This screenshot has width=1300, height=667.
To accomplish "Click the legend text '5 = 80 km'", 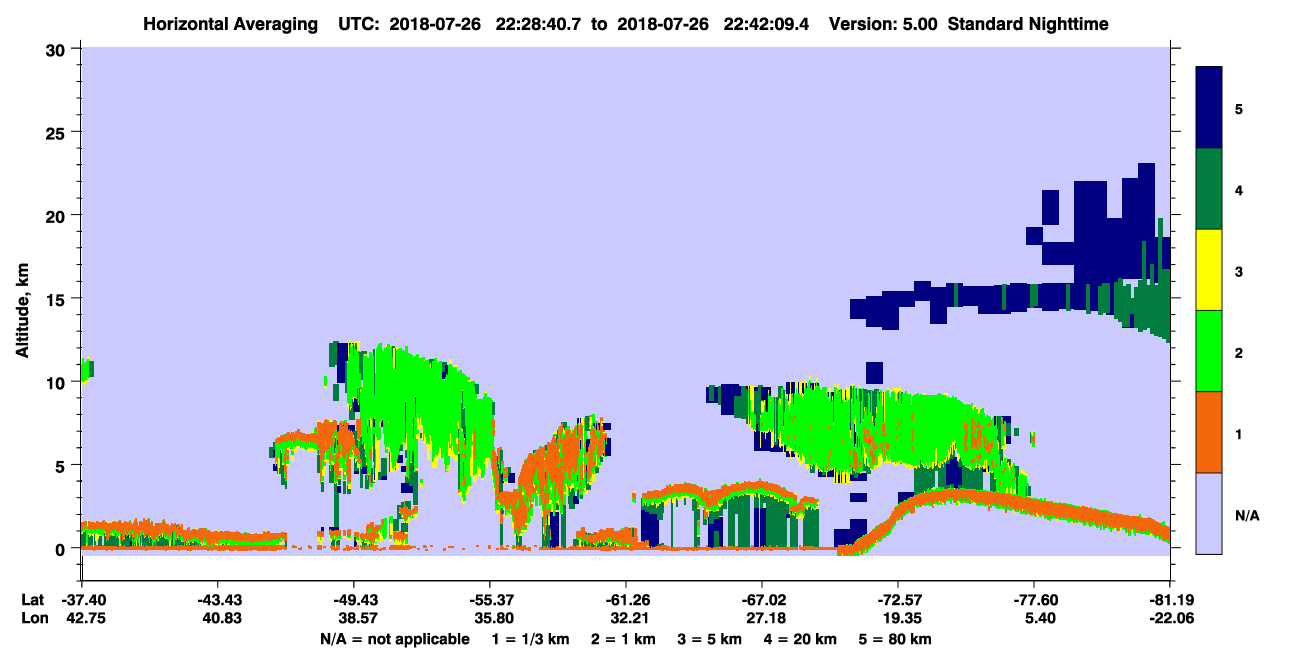I will tap(895, 639).
